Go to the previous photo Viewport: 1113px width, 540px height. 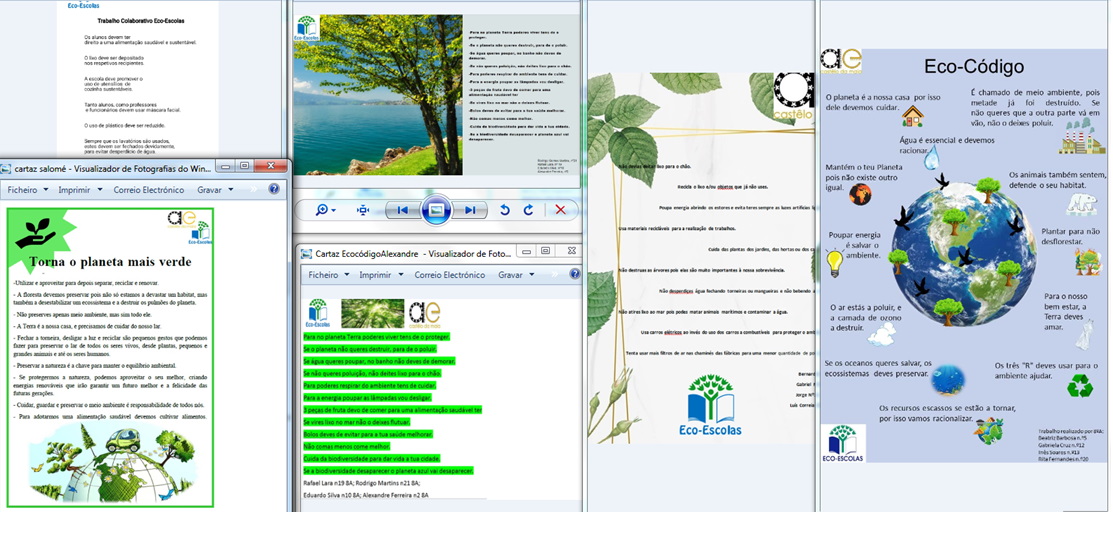click(x=402, y=210)
